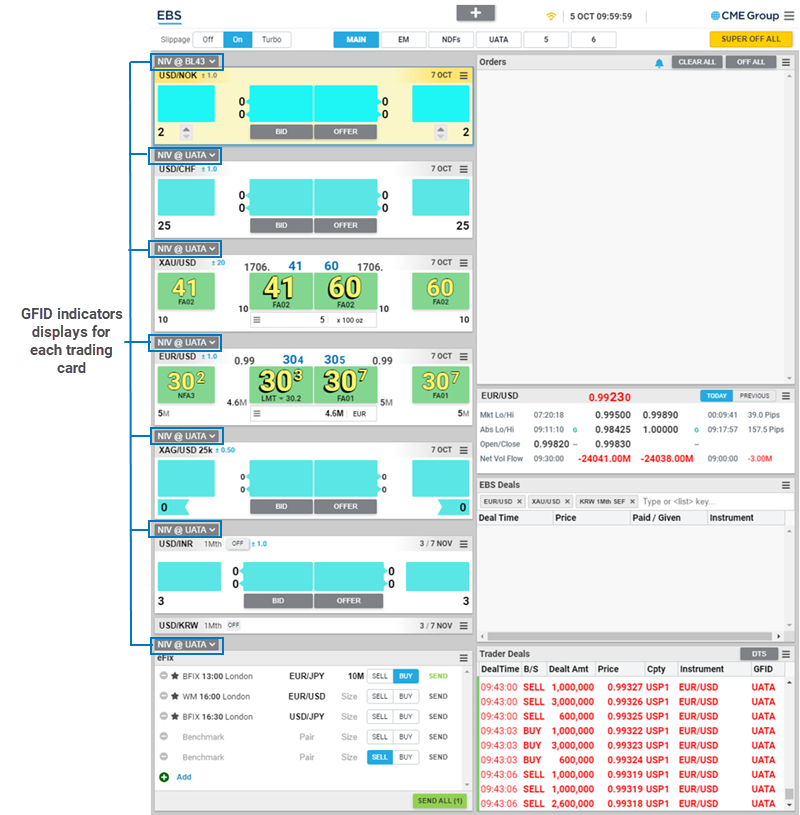Open the NIV @ UATA dropdown above eFix

(186, 645)
